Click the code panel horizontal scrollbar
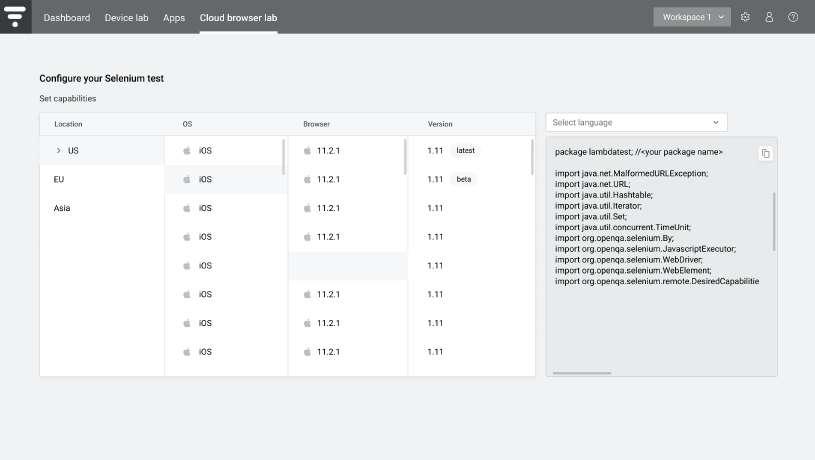This screenshot has height=460, width=815. click(x=582, y=373)
